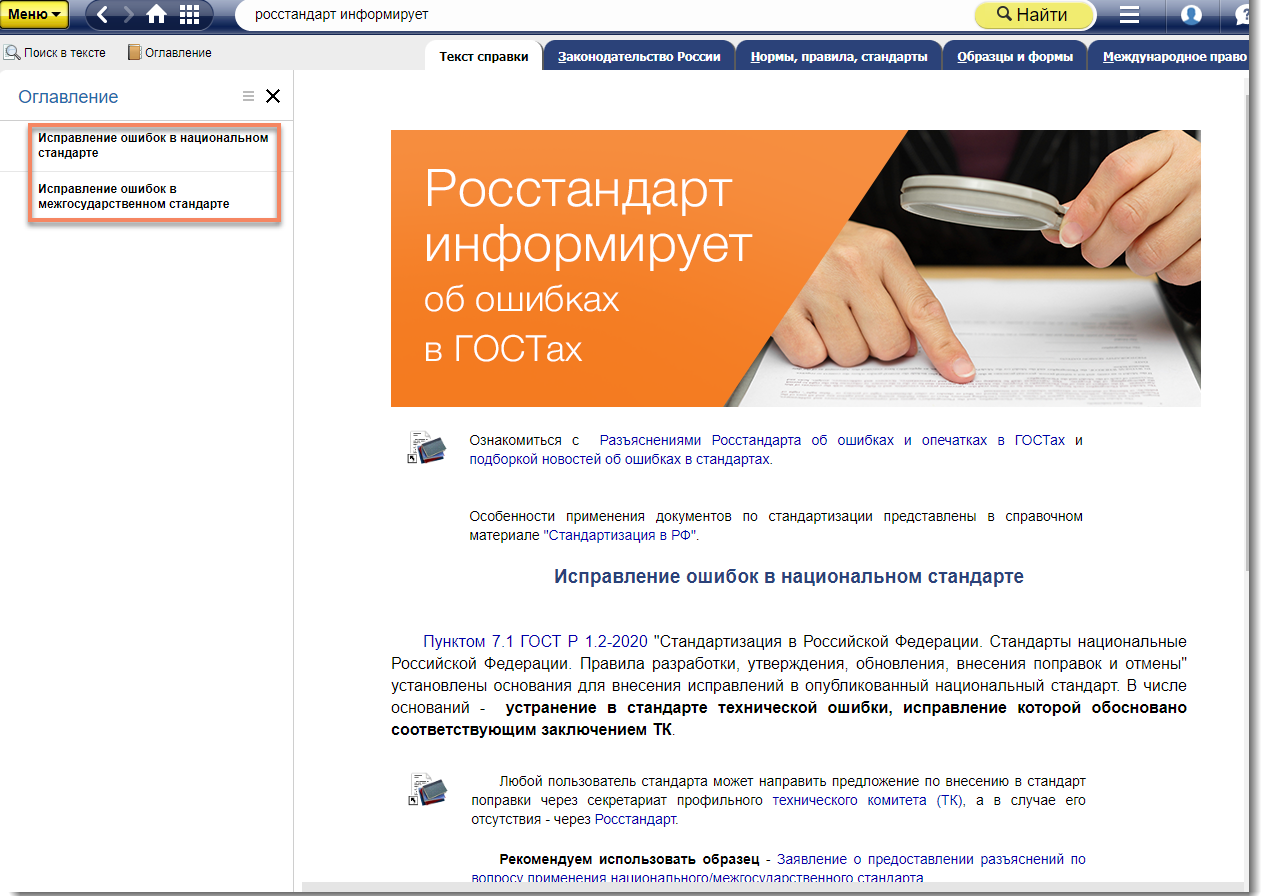The image size is (1269, 896).
Task: Open the Стандартизация в РФ link
Action: click(620, 535)
